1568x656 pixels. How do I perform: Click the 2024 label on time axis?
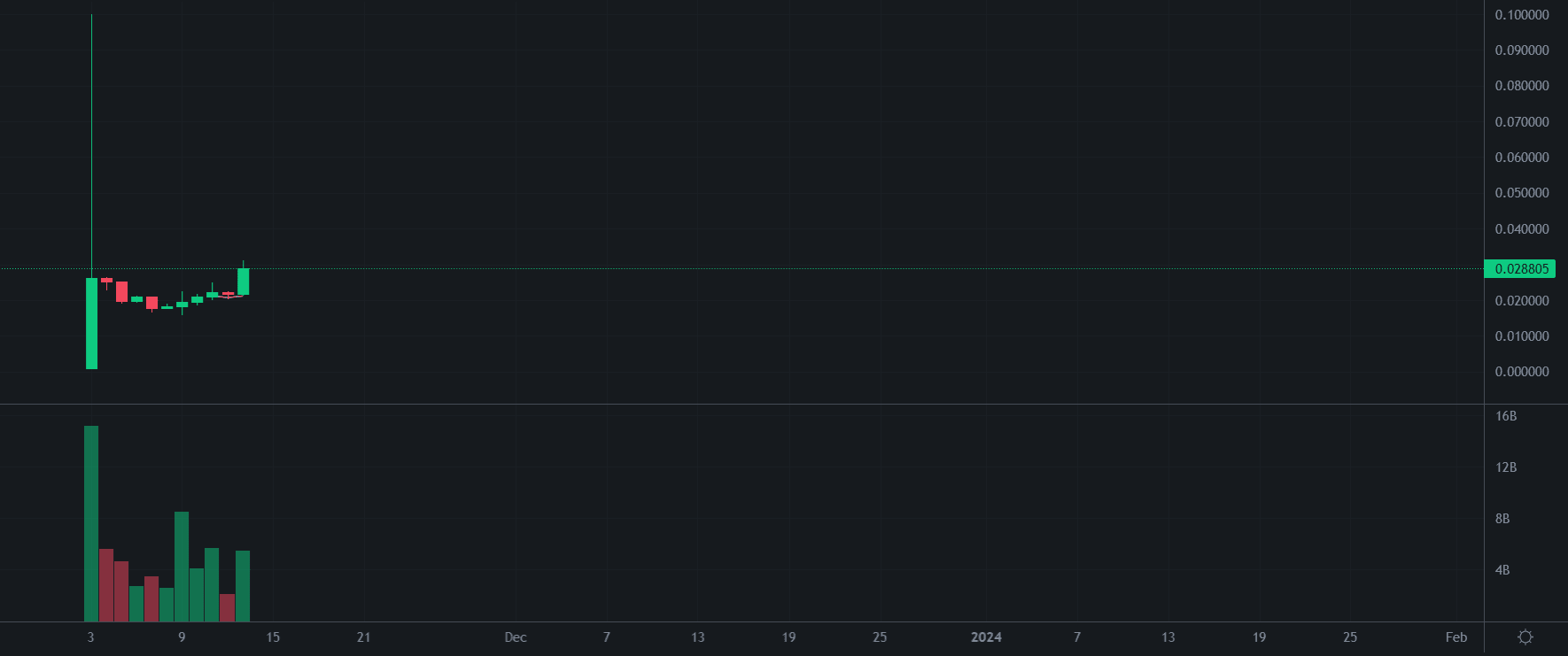pyautogui.click(x=986, y=637)
